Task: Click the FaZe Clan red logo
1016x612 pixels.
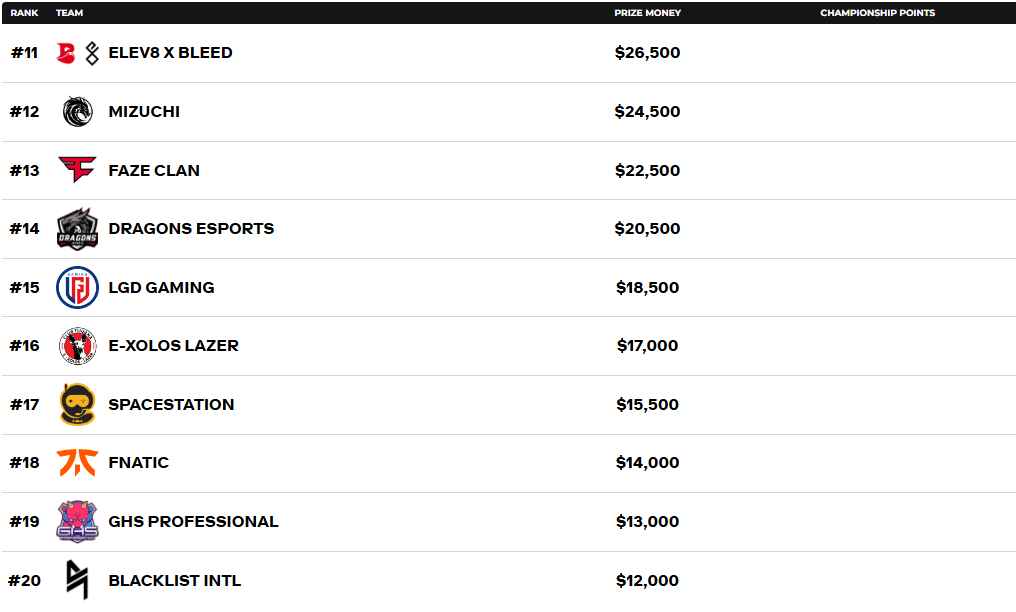Action: coord(76,170)
